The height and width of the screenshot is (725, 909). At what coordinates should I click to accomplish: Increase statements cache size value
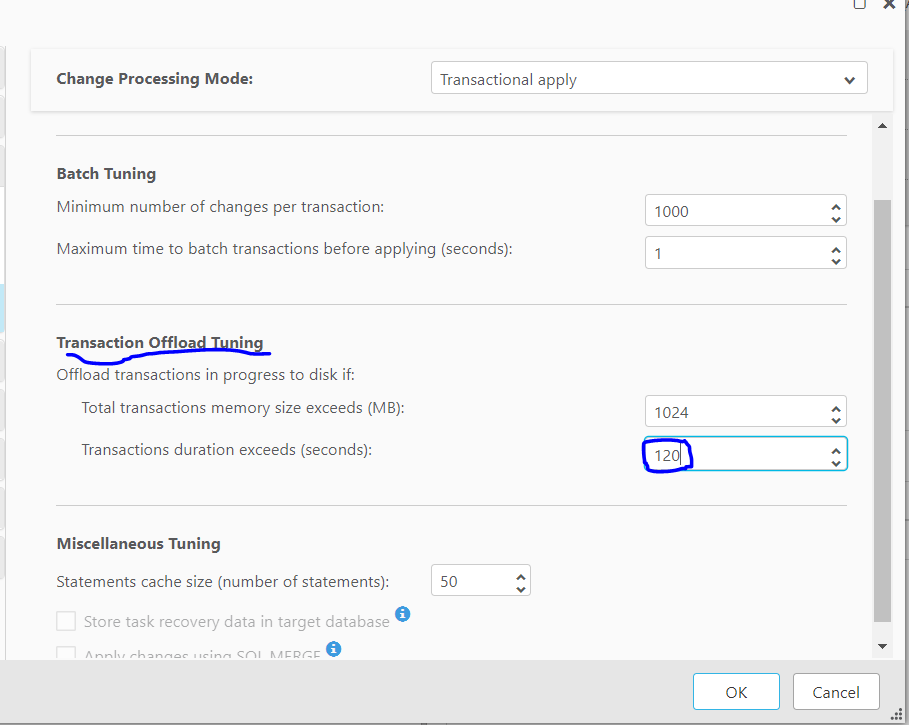tap(520, 575)
